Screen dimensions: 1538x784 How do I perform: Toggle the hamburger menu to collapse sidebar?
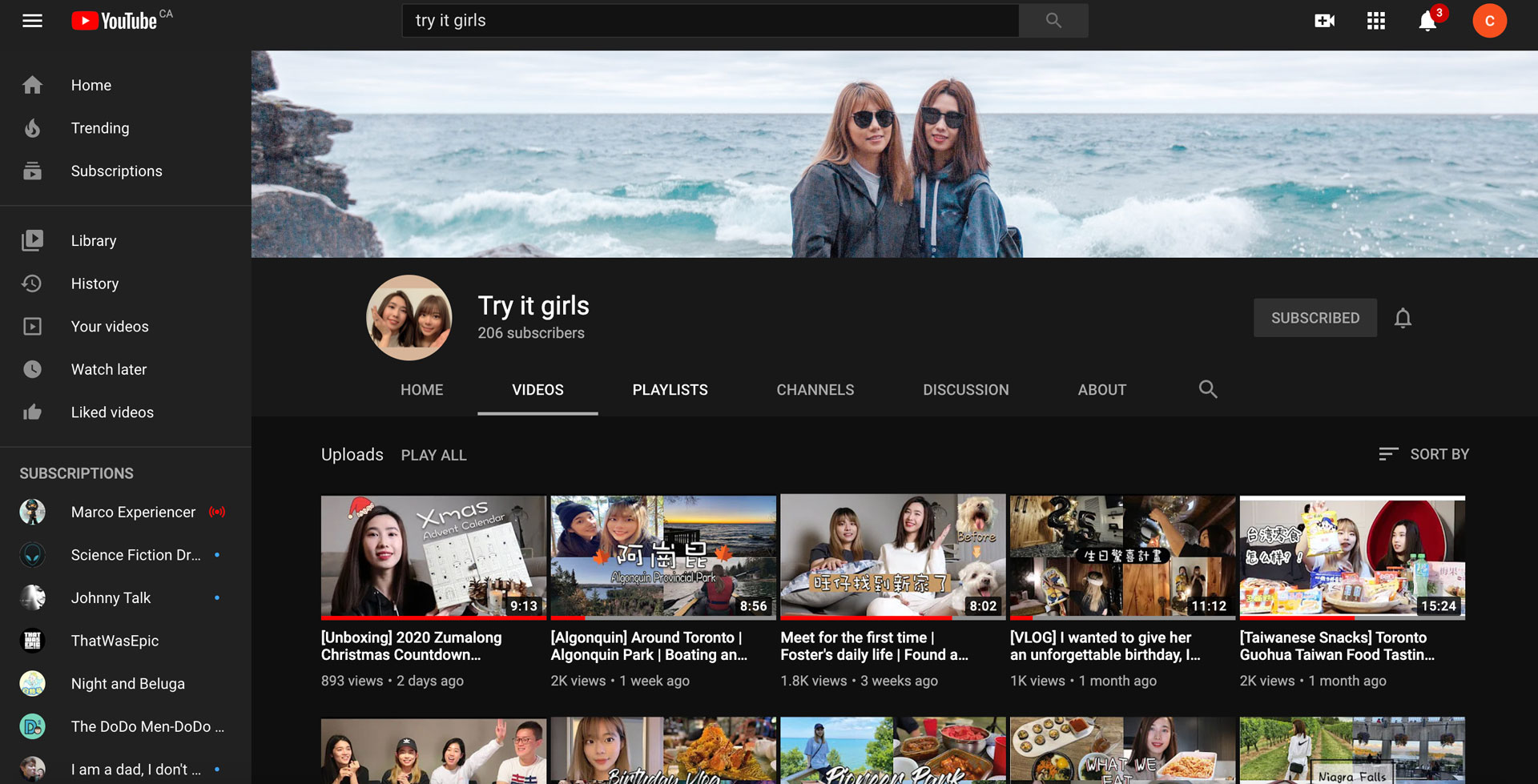click(x=32, y=21)
